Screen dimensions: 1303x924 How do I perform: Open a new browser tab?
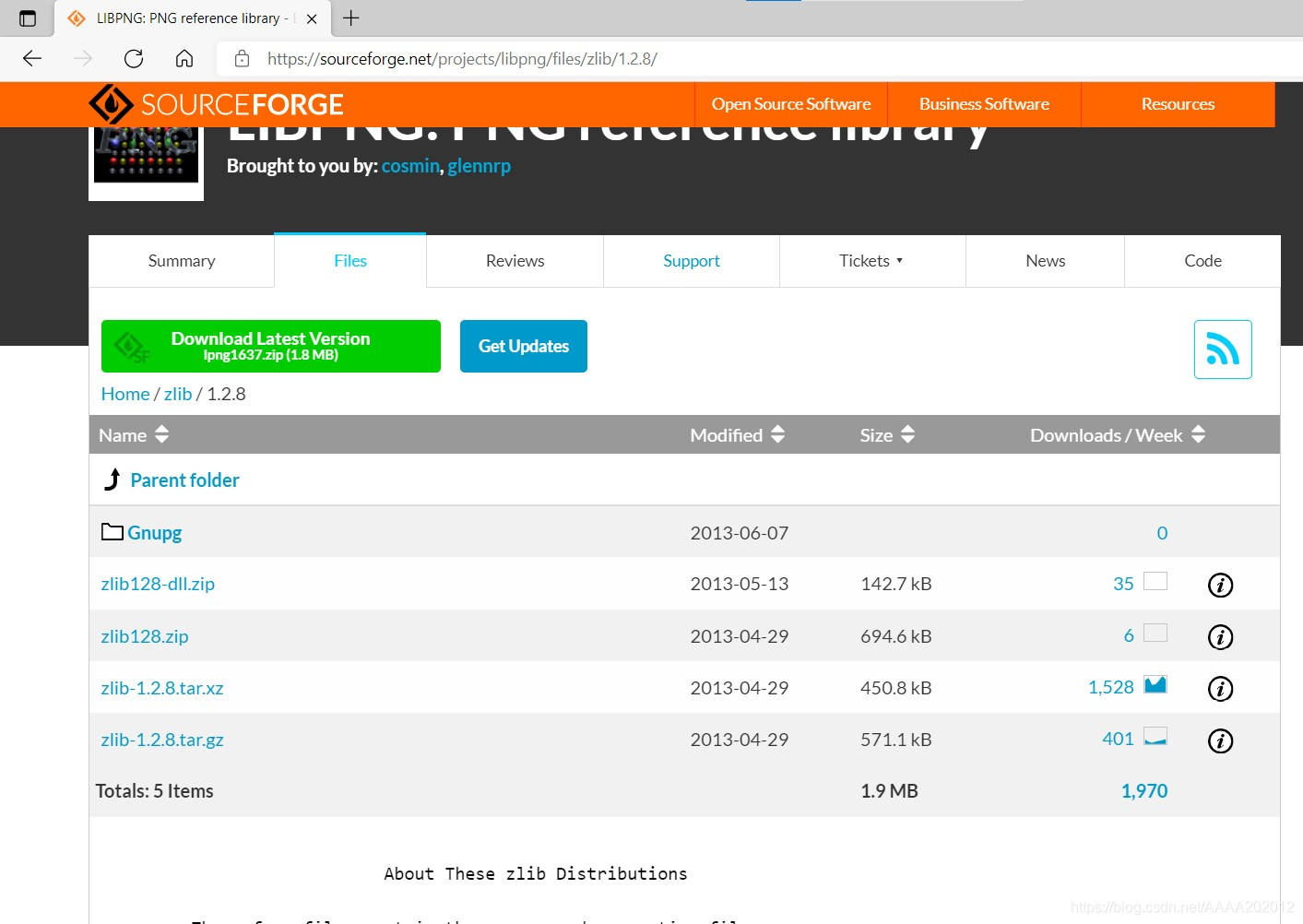coord(350,18)
